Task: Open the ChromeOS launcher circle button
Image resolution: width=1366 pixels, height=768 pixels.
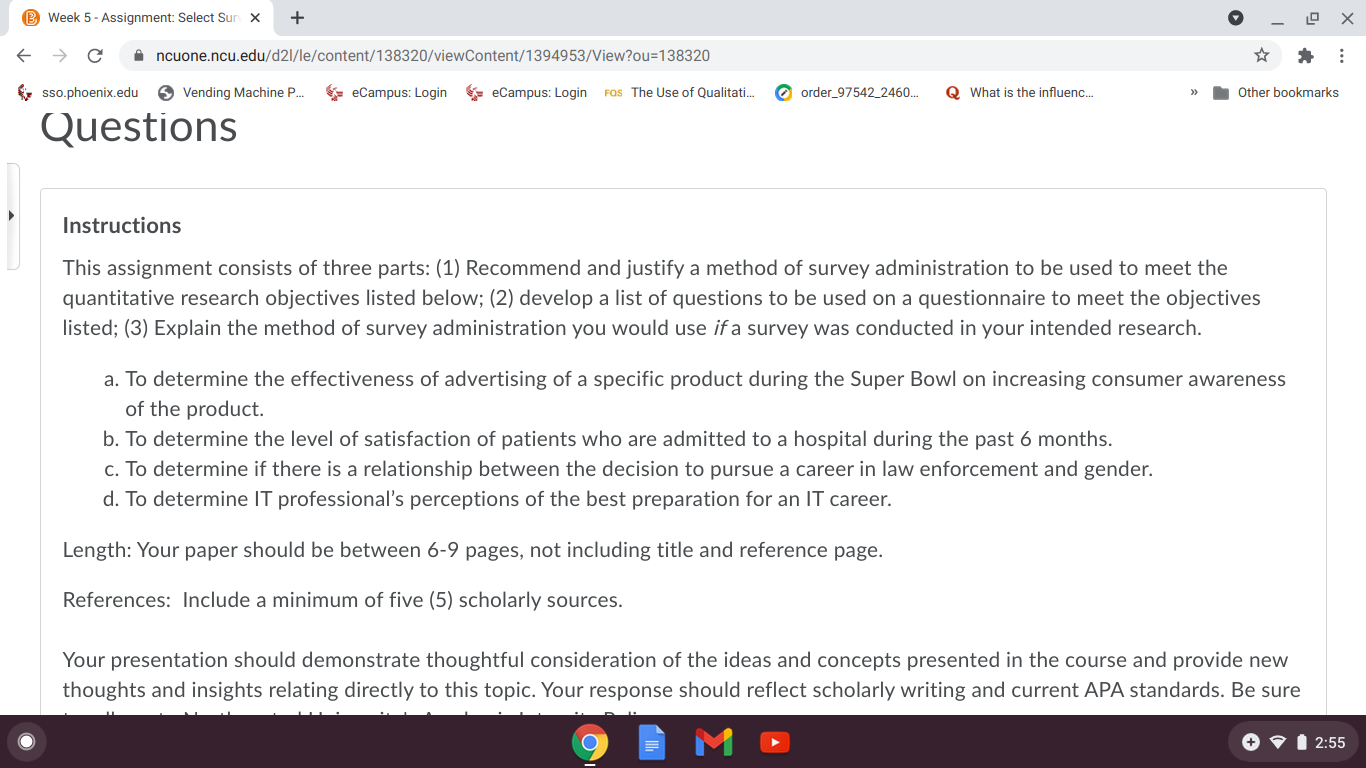Action: 27,742
